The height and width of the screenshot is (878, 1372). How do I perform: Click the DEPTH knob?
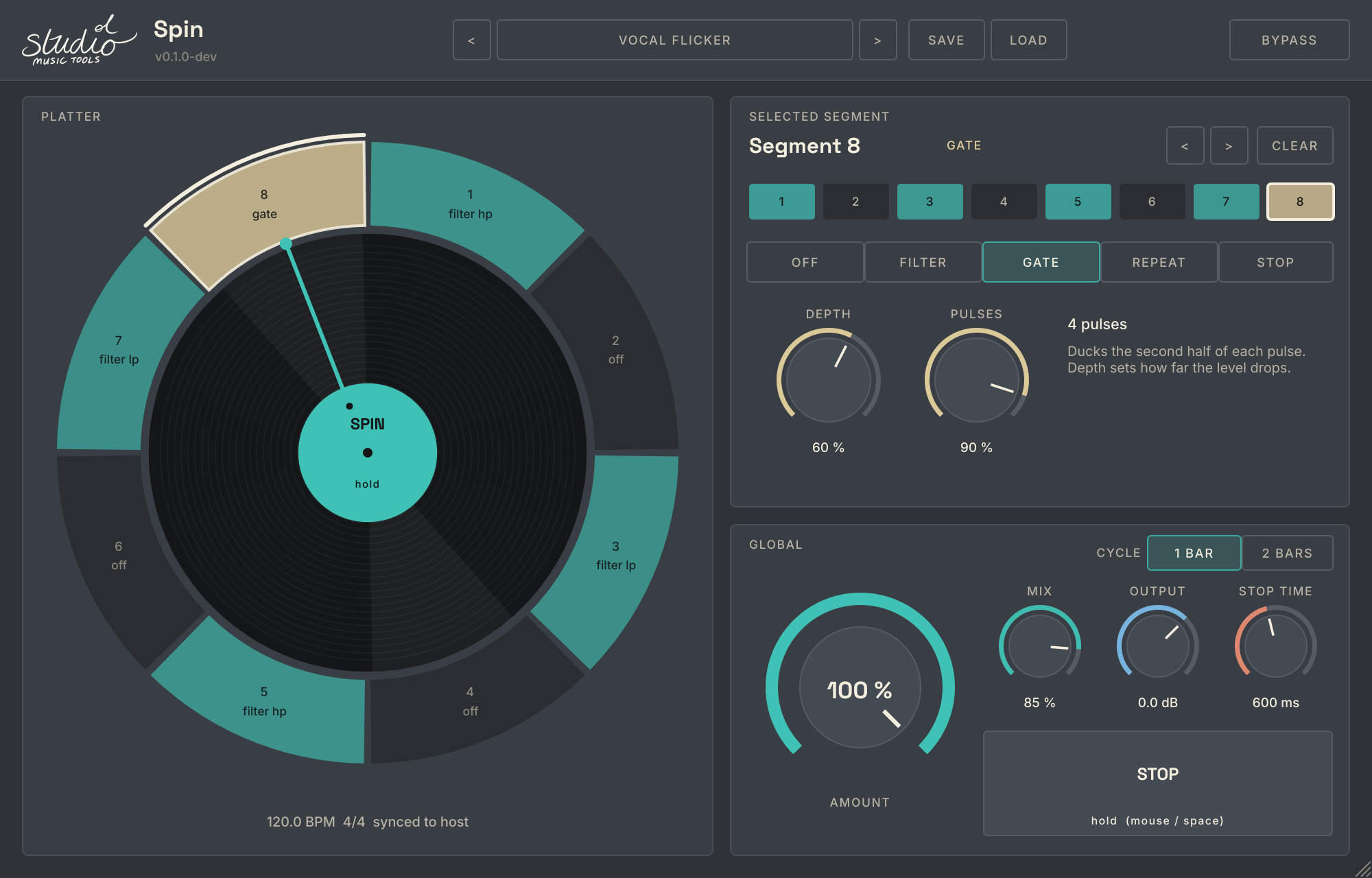[828, 379]
